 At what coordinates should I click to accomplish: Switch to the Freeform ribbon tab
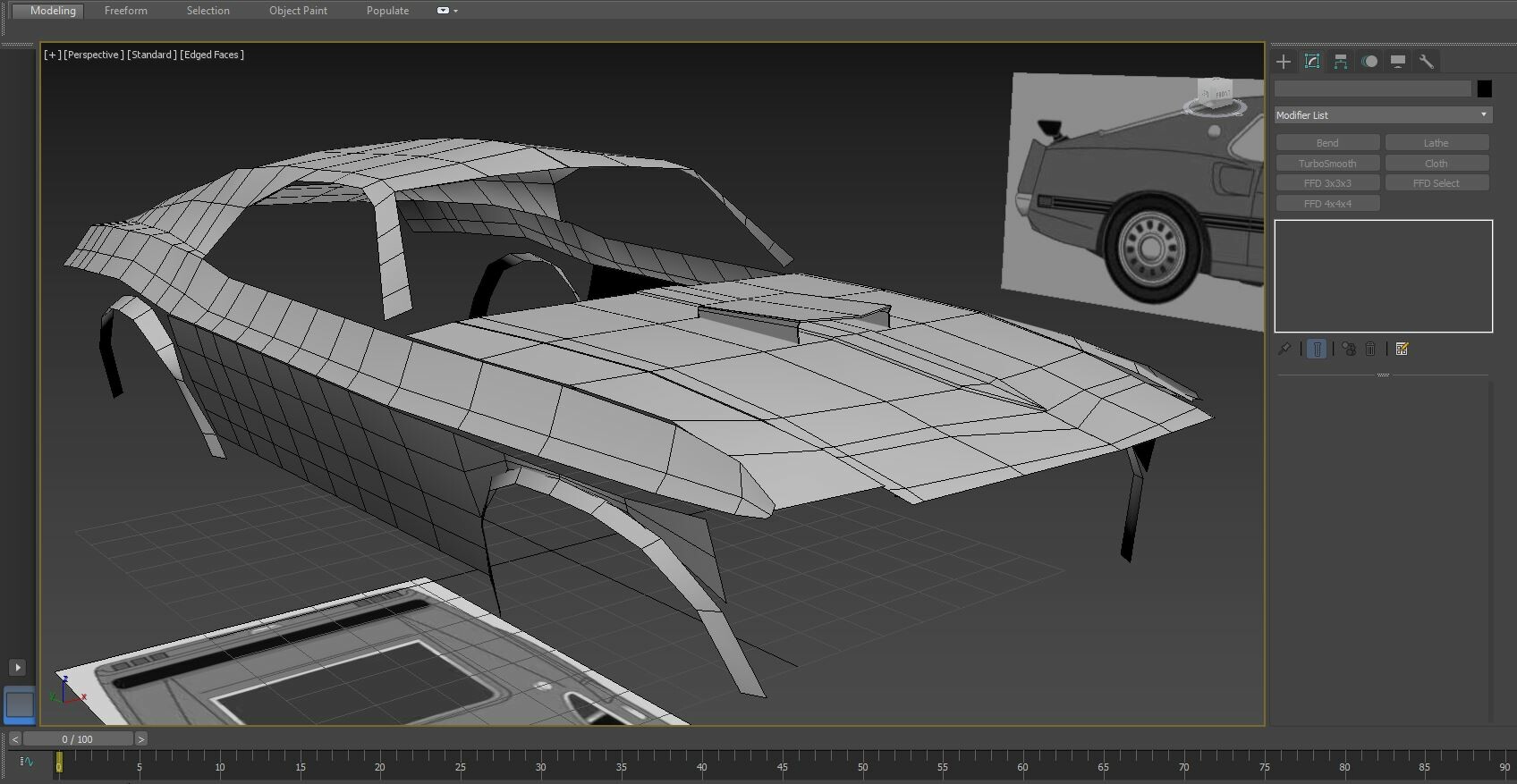[x=125, y=11]
